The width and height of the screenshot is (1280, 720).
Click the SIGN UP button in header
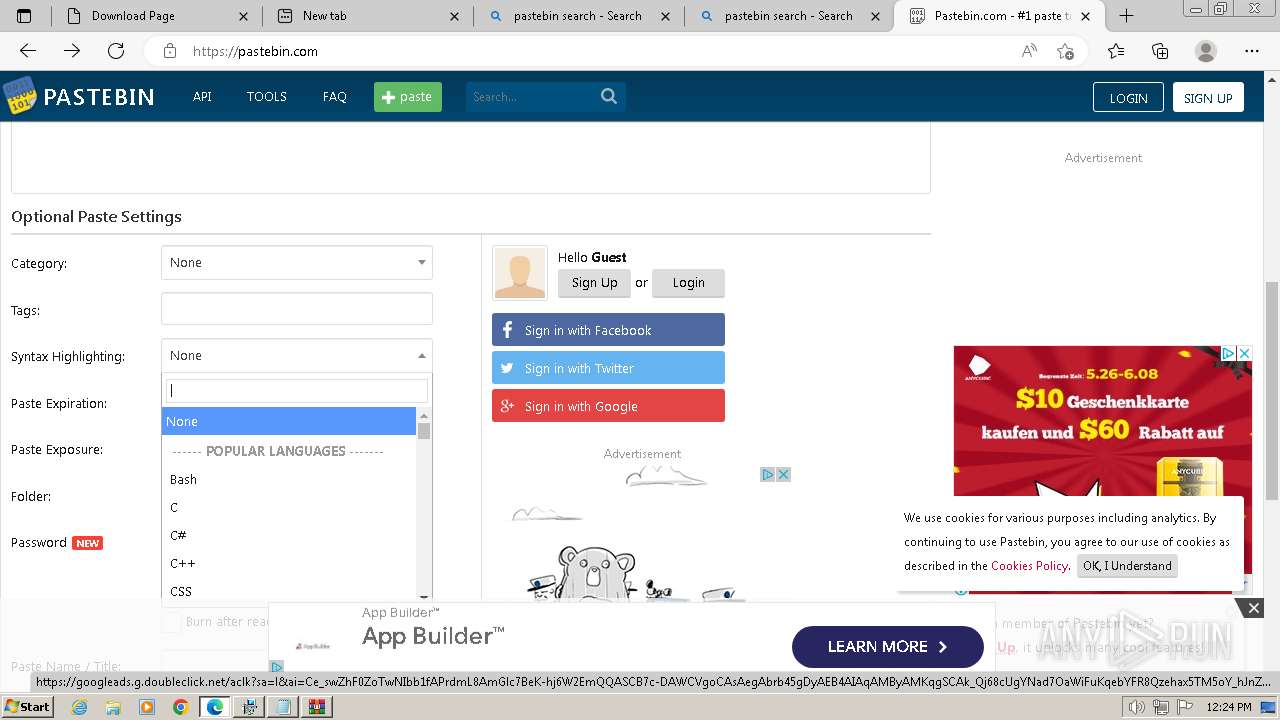1208,97
